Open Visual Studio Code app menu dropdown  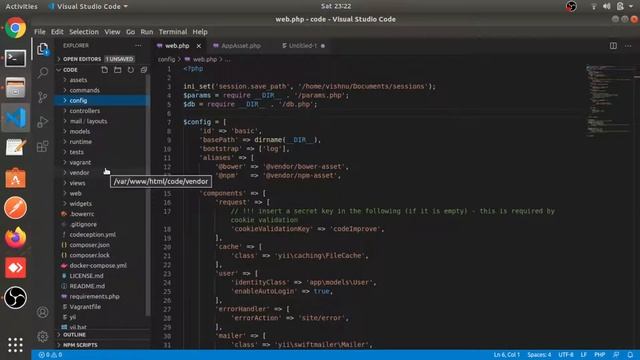[x=88, y=6]
